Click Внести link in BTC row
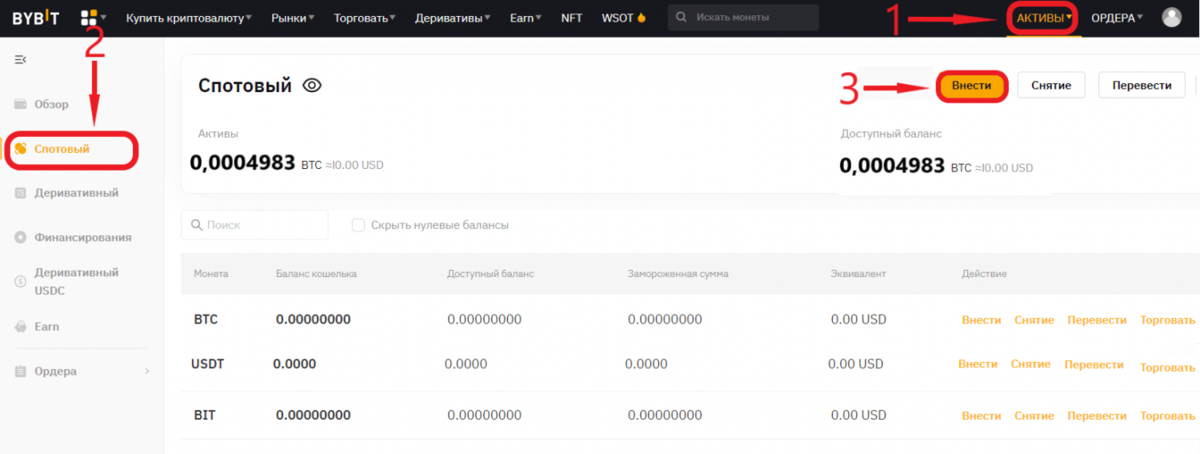Image resolution: width=1200 pixels, height=454 pixels. 981,320
